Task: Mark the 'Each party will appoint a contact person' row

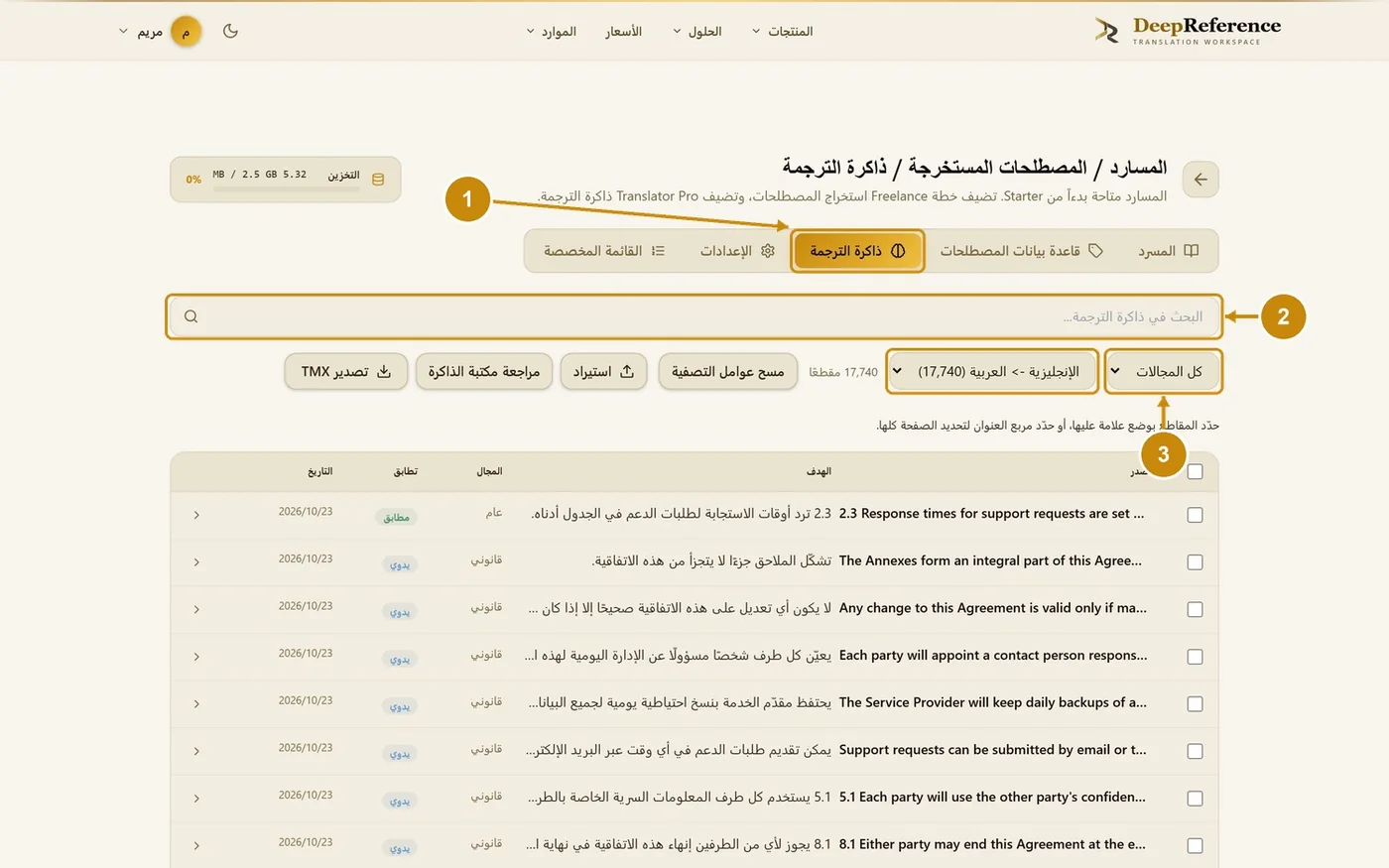Action: [x=1195, y=657]
